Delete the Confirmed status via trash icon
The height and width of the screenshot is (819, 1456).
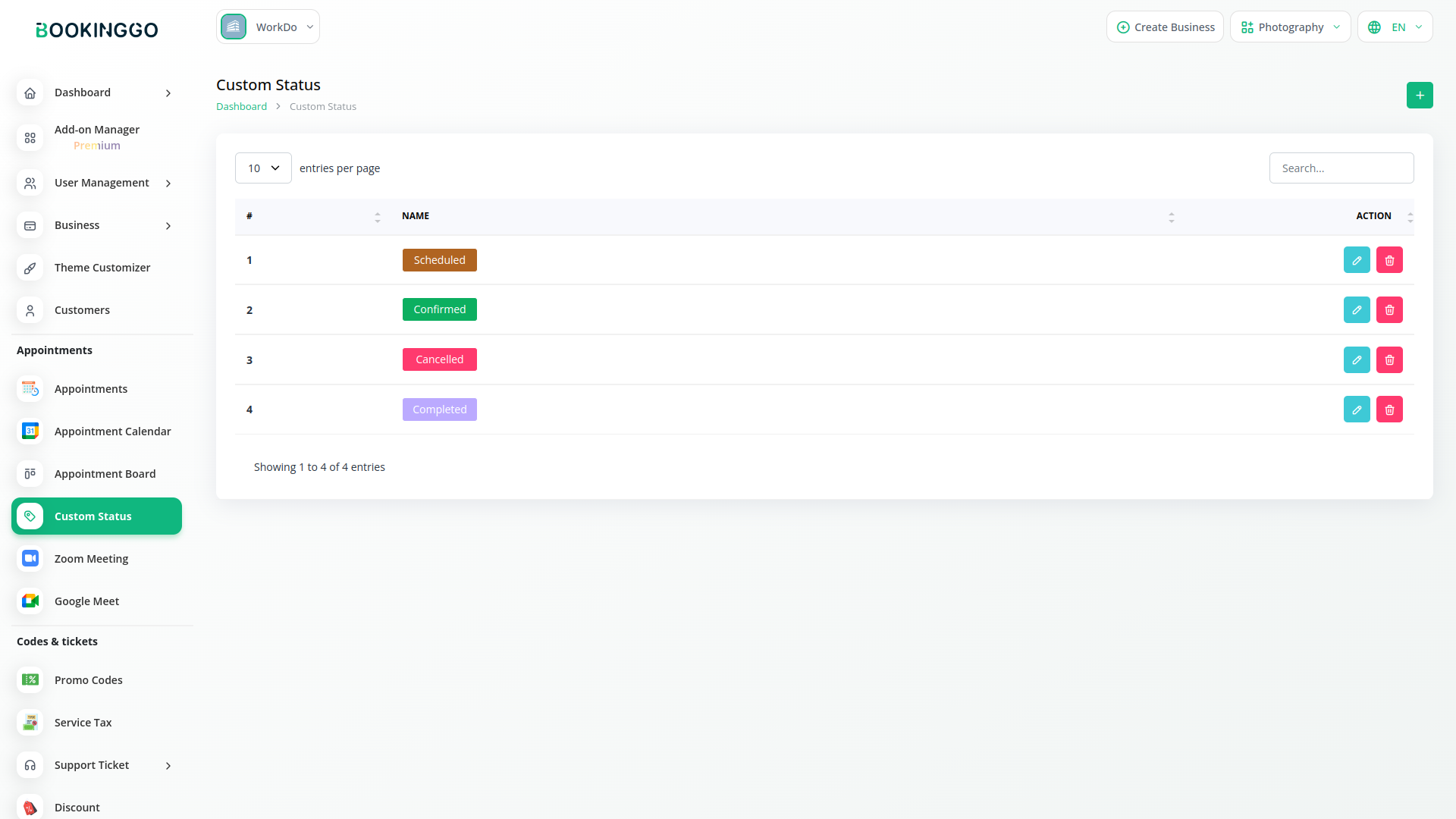tap(1389, 310)
